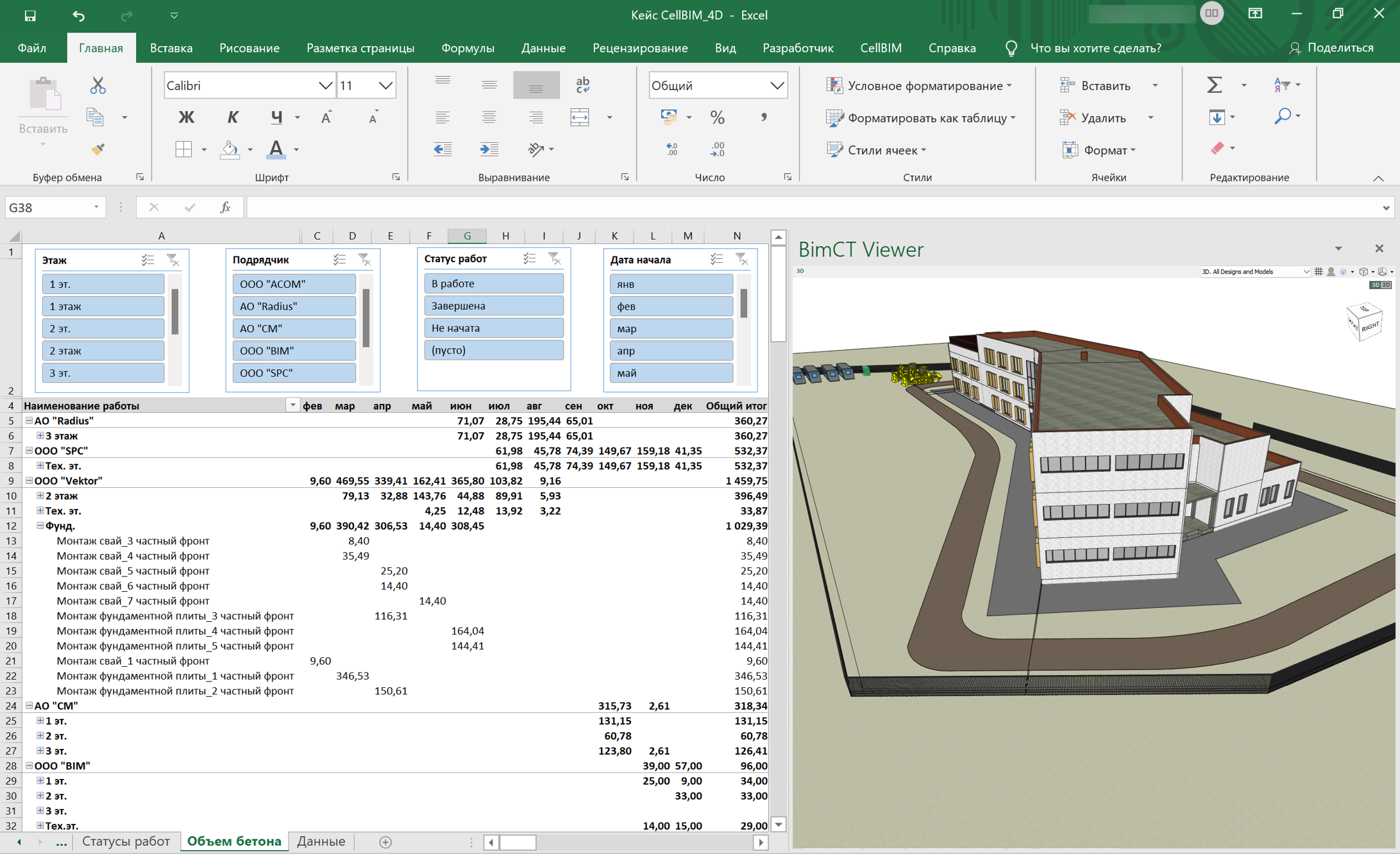Open the Calibri font name dropdown
This screenshot has height=854, width=1400.
325,85
